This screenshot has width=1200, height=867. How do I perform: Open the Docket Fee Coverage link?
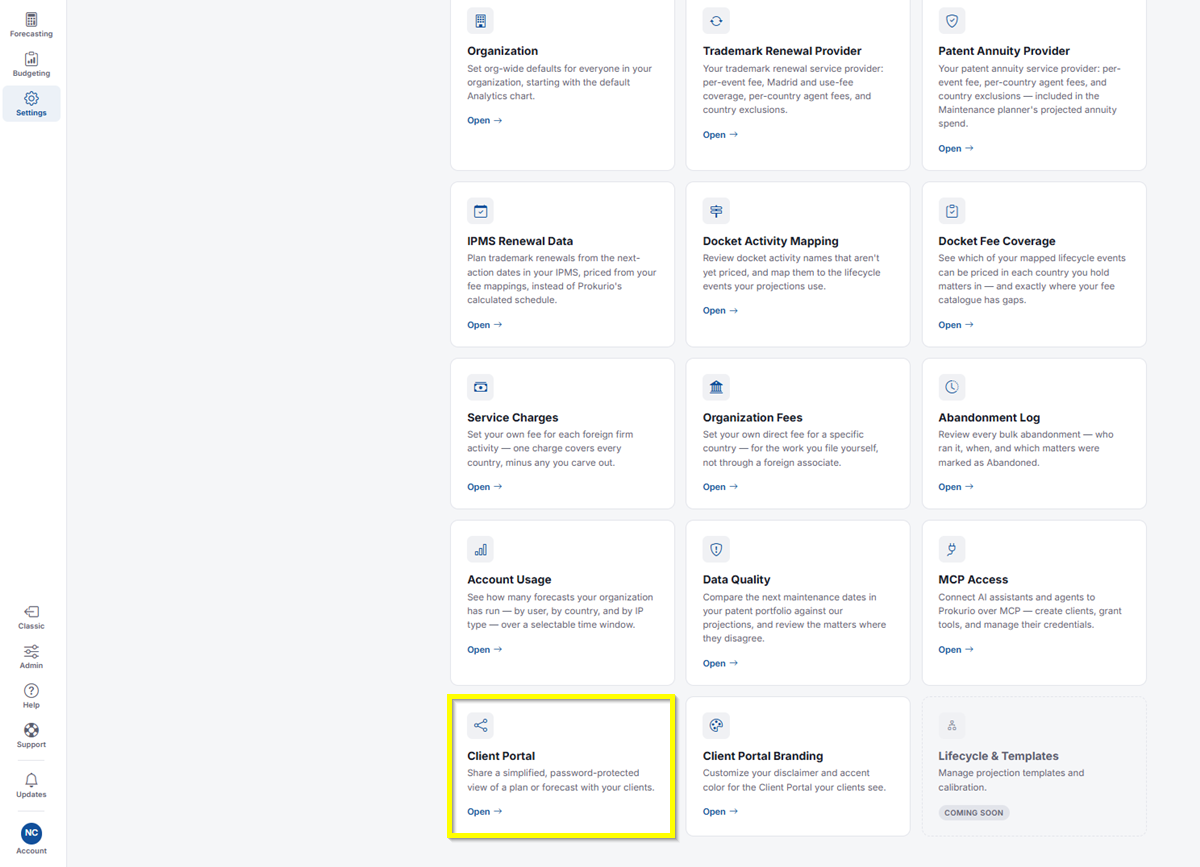[956, 325]
